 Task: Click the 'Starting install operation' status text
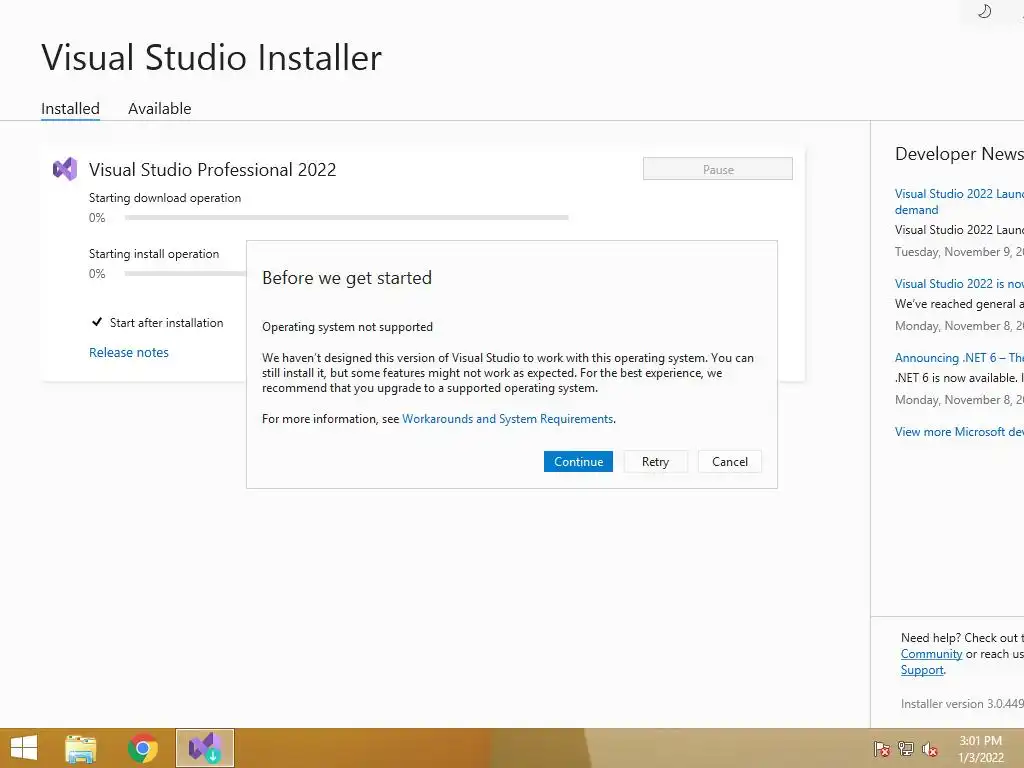[x=154, y=254]
